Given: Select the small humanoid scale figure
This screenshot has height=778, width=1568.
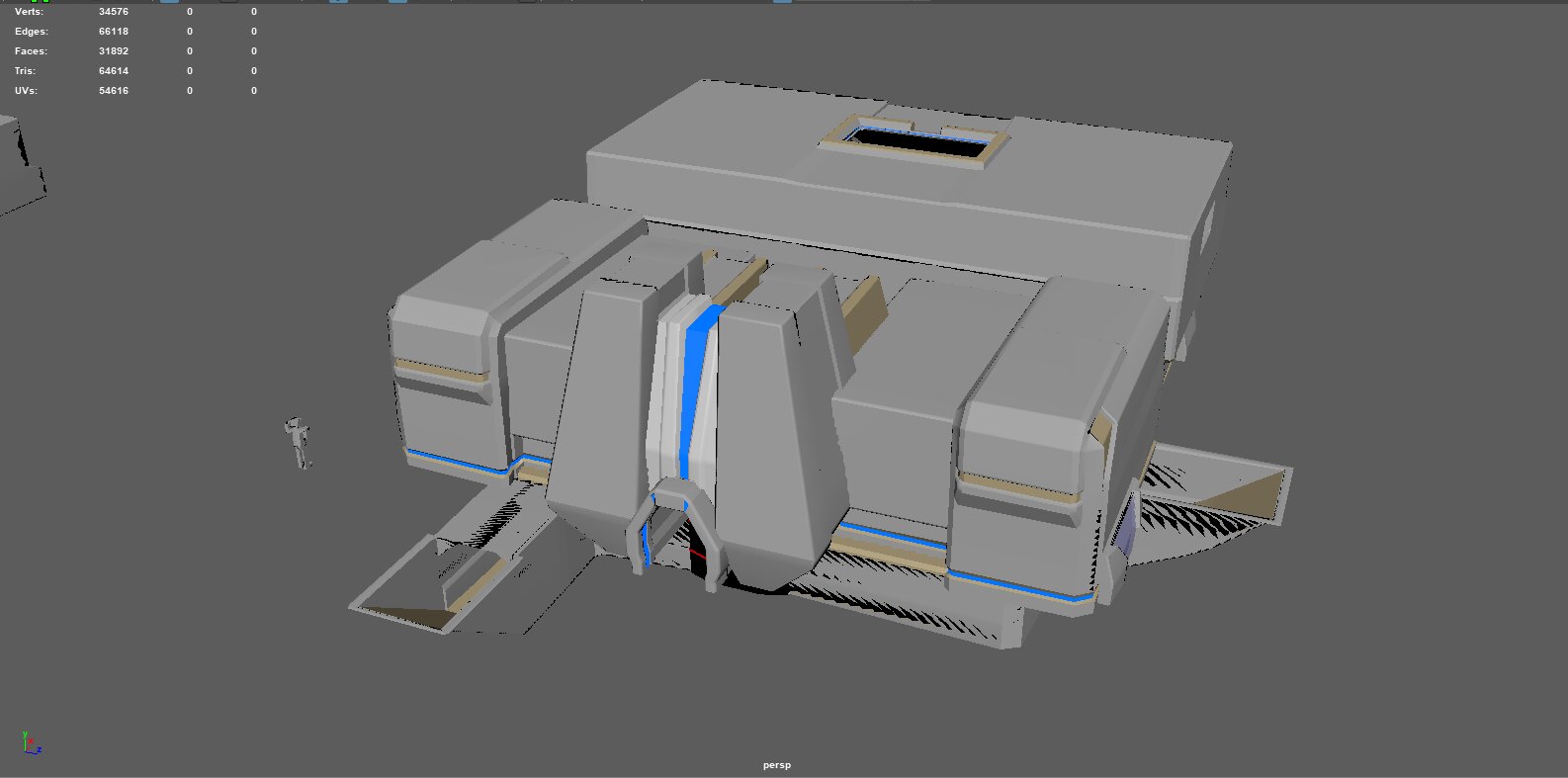Looking at the screenshot, I should tap(299, 442).
